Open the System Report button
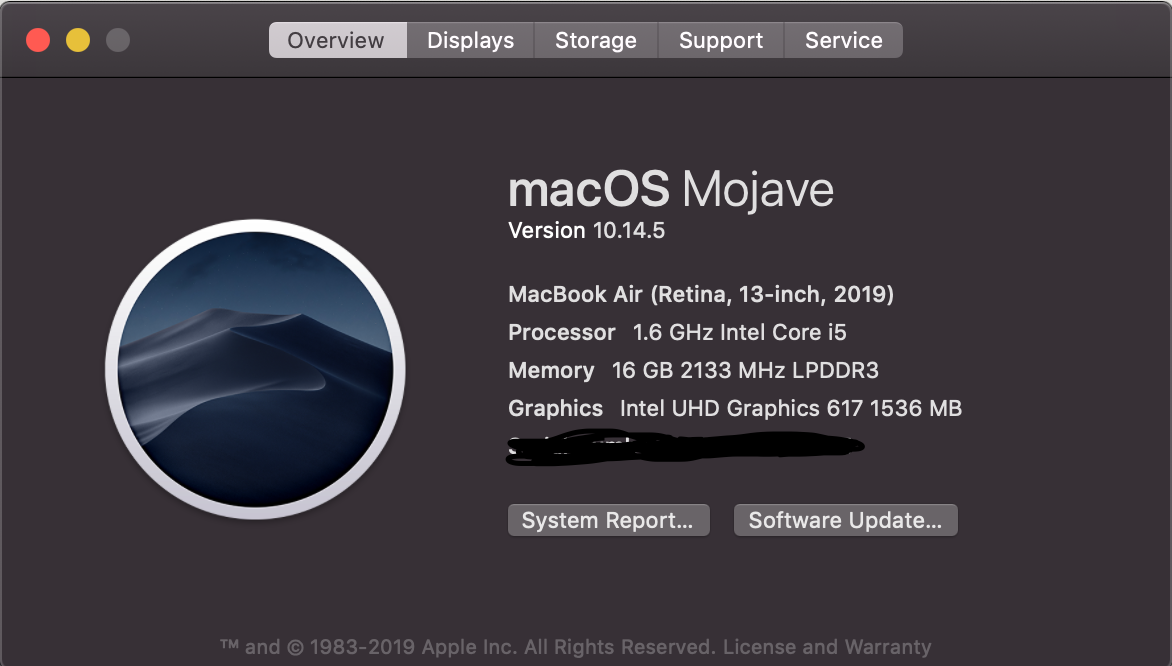This screenshot has width=1172, height=666. point(608,520)
